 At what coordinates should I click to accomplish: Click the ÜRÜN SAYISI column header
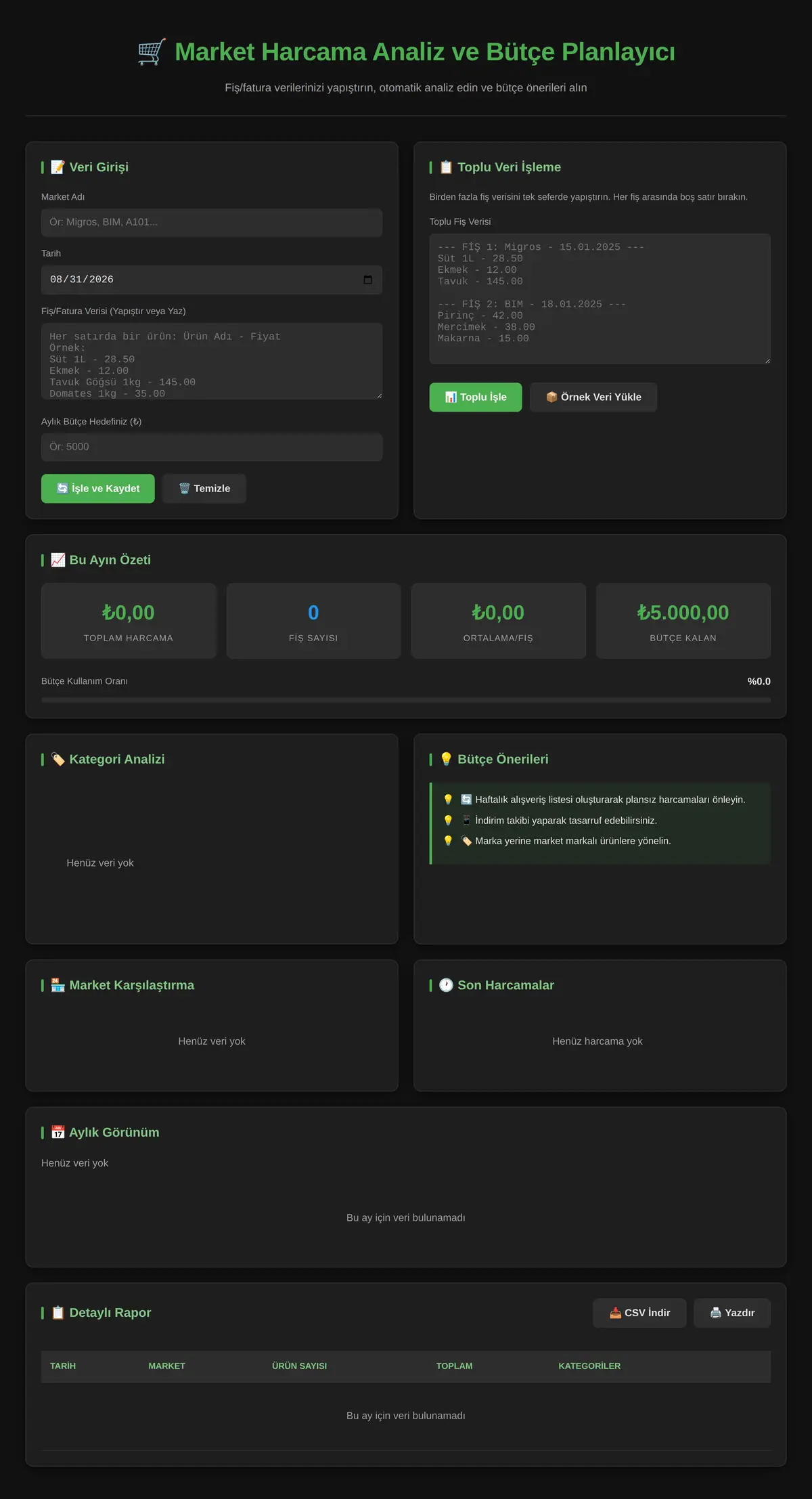[x=299, y=1366]
